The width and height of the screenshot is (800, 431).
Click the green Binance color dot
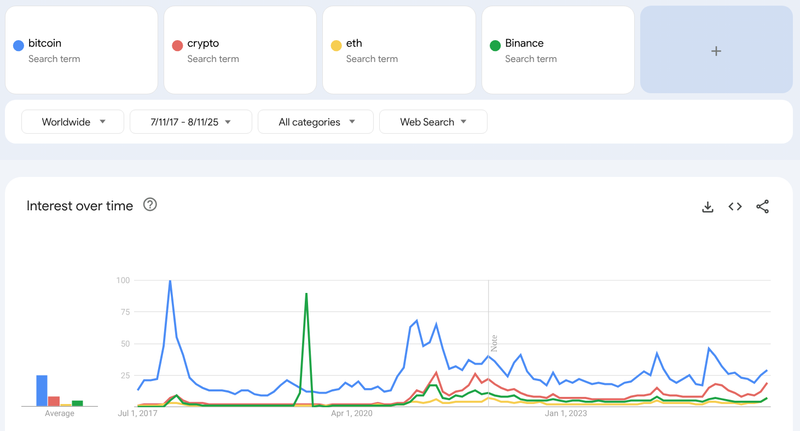(x=495, y=45)
